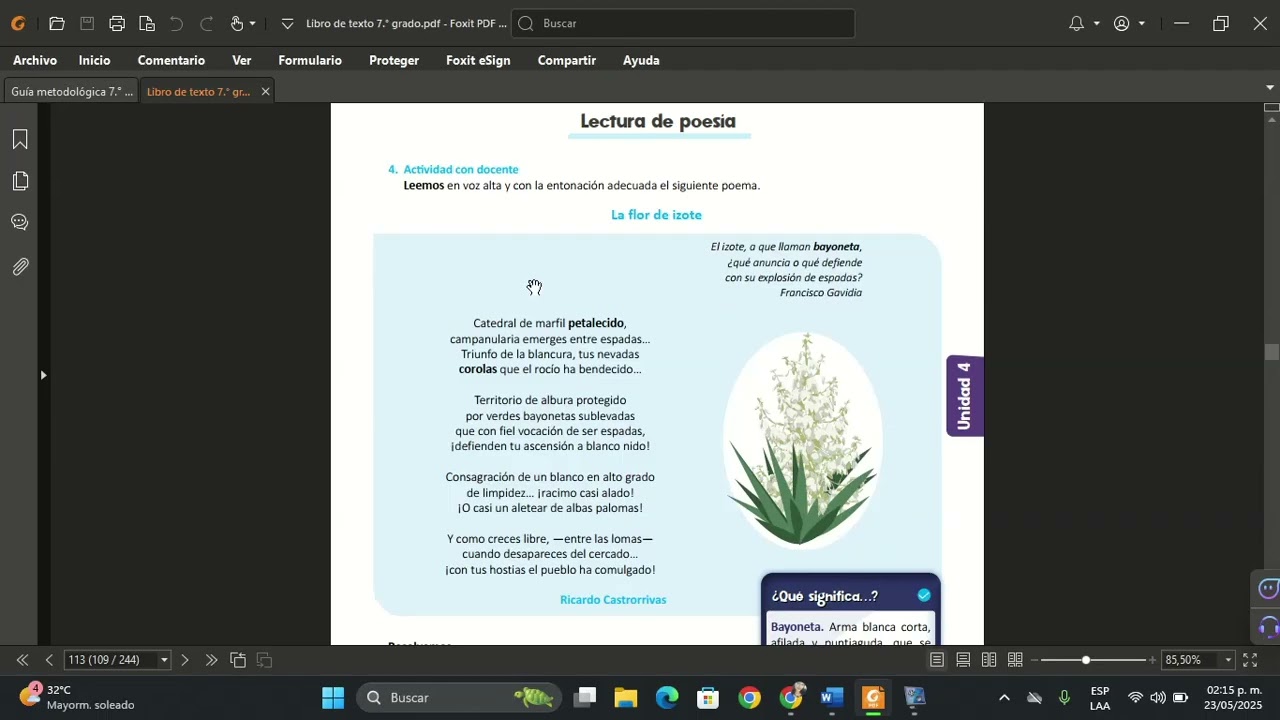Image resolution: width=1280 pixels, height=720 pixels.
Task: Open the Bookmarks panel
Action: coord(20,139)
